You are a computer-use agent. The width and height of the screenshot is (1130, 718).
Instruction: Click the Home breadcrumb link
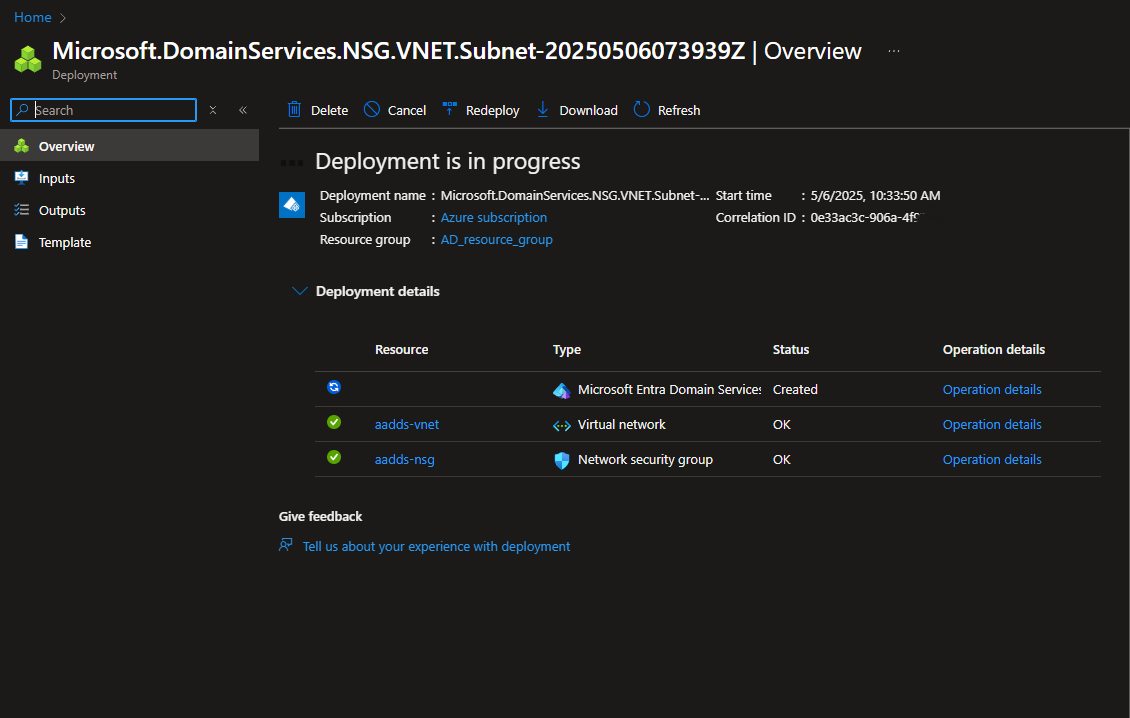[x=33, y=17]
